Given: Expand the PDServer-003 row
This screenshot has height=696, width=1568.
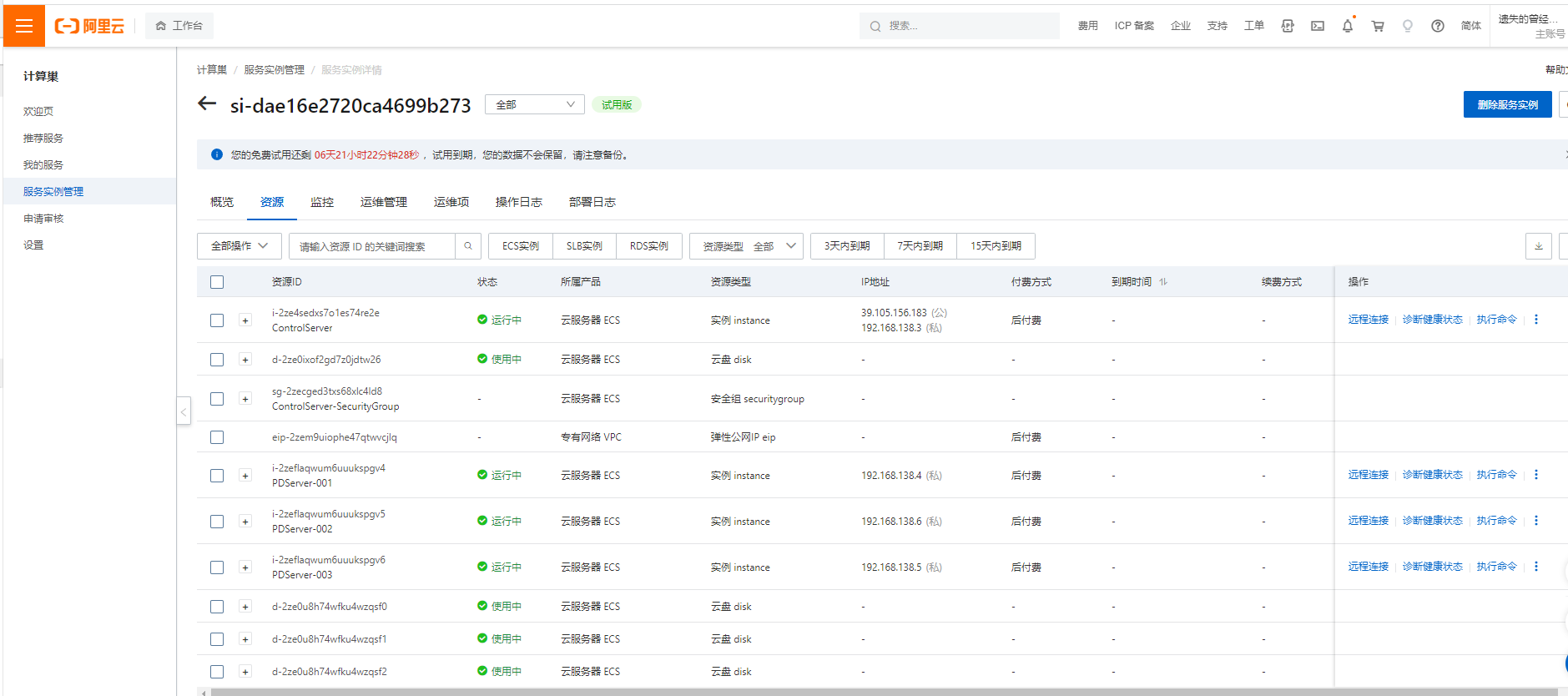Looking at the screenshot, I should tap(245, 567).
